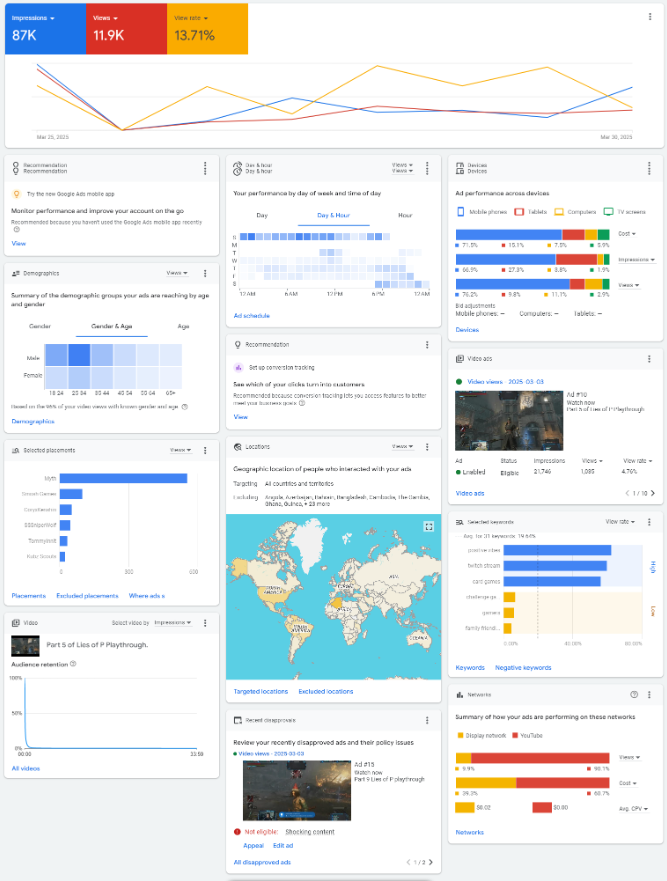The width and height of the screenshot is (667, 881).
Task: Toggle the TV screens legend item
Action: tap(624, 212)
